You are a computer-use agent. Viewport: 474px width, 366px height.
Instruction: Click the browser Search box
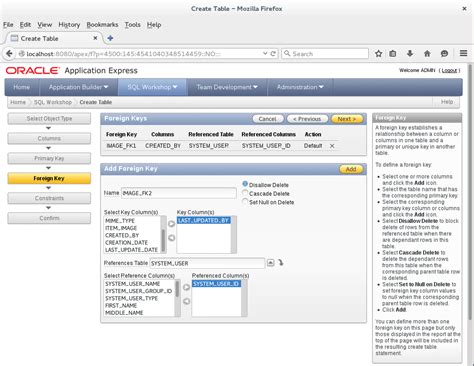(x=325, y=53)
